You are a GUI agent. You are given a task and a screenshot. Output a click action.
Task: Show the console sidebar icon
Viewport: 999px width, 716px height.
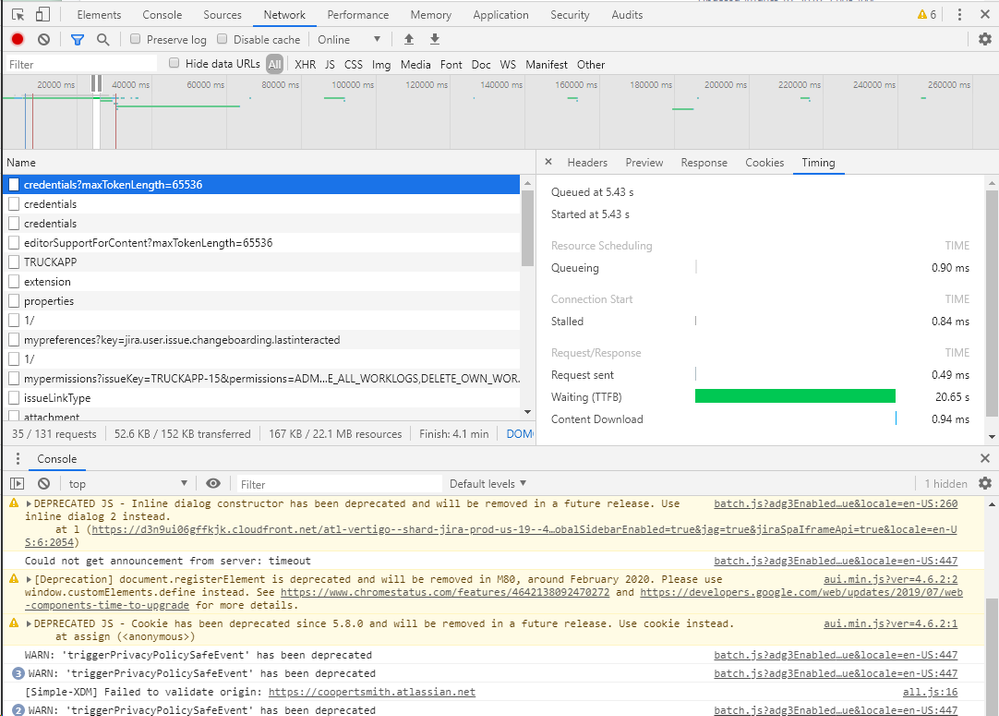tap(18, 484)
